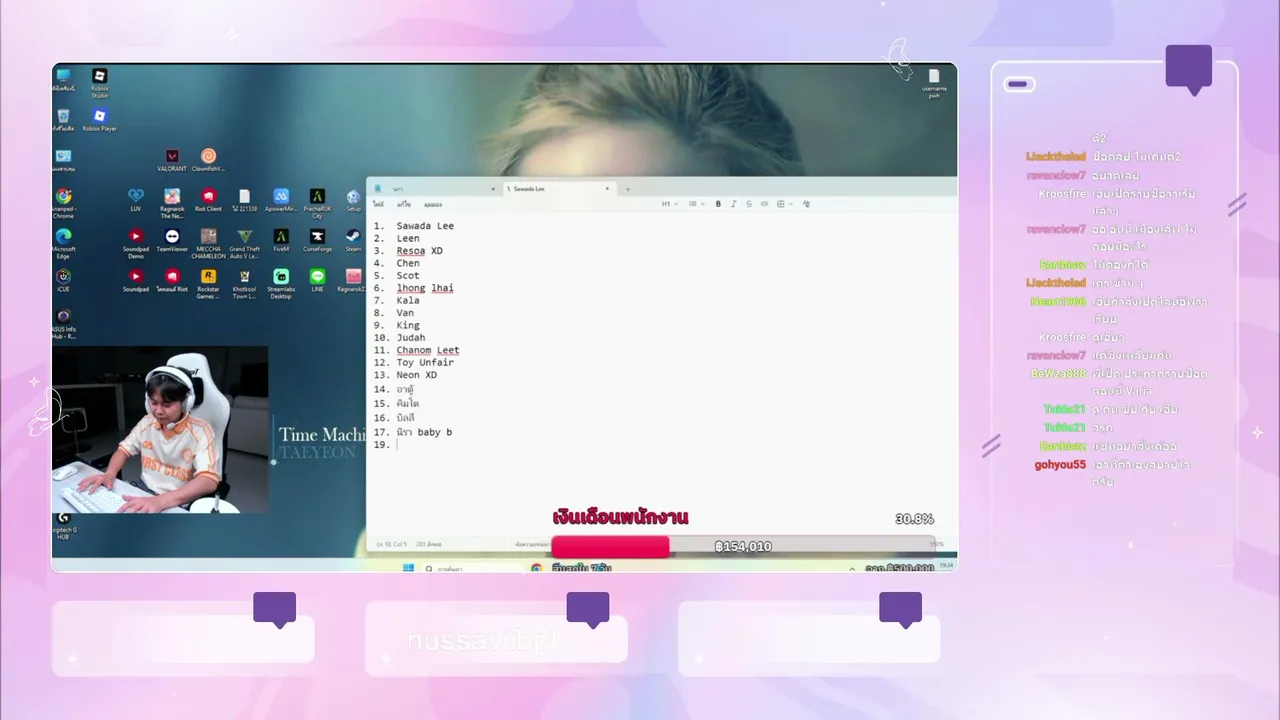Open the Rockstar Games launcher icon

point(208,283)
